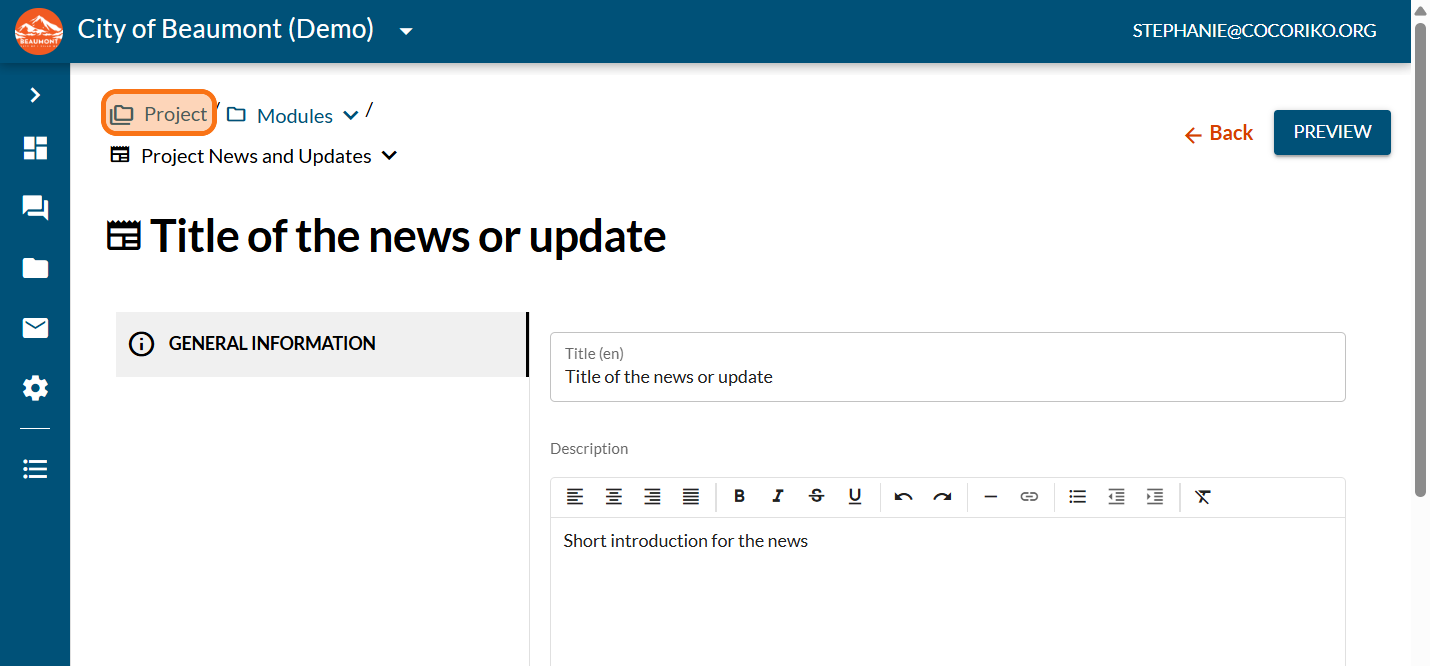
Task: Expand the sidebar using the chevron arrow
Action: [35, 95]
